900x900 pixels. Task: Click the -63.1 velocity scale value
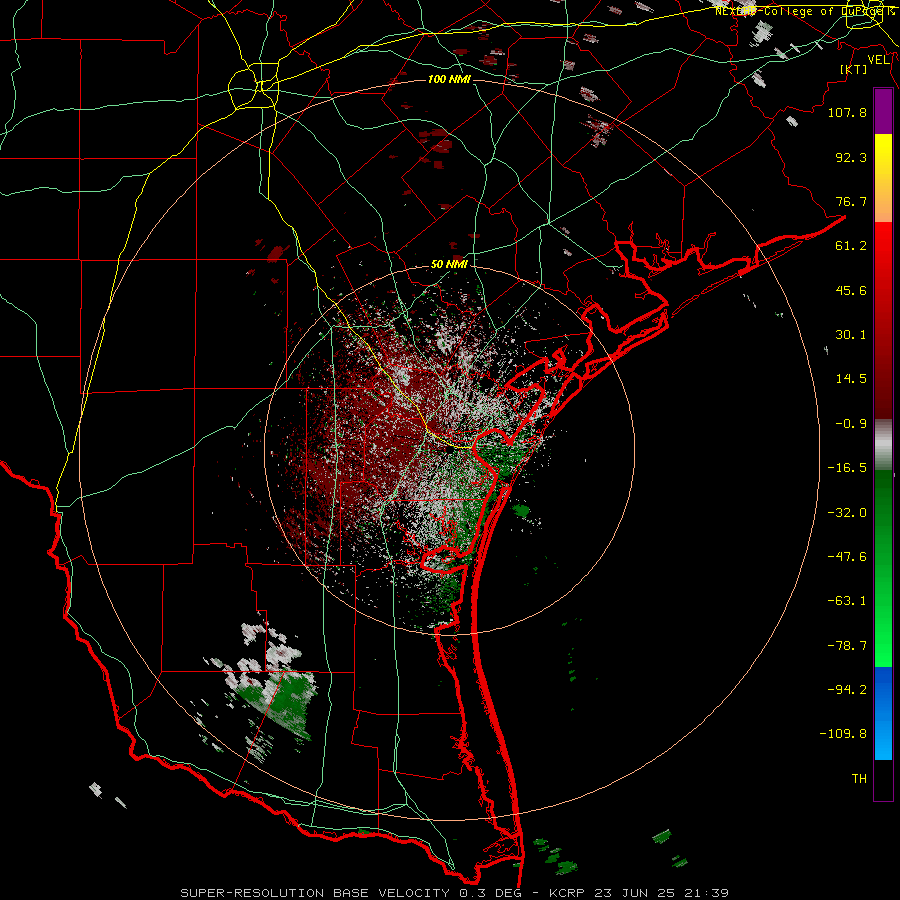[847, 601]
